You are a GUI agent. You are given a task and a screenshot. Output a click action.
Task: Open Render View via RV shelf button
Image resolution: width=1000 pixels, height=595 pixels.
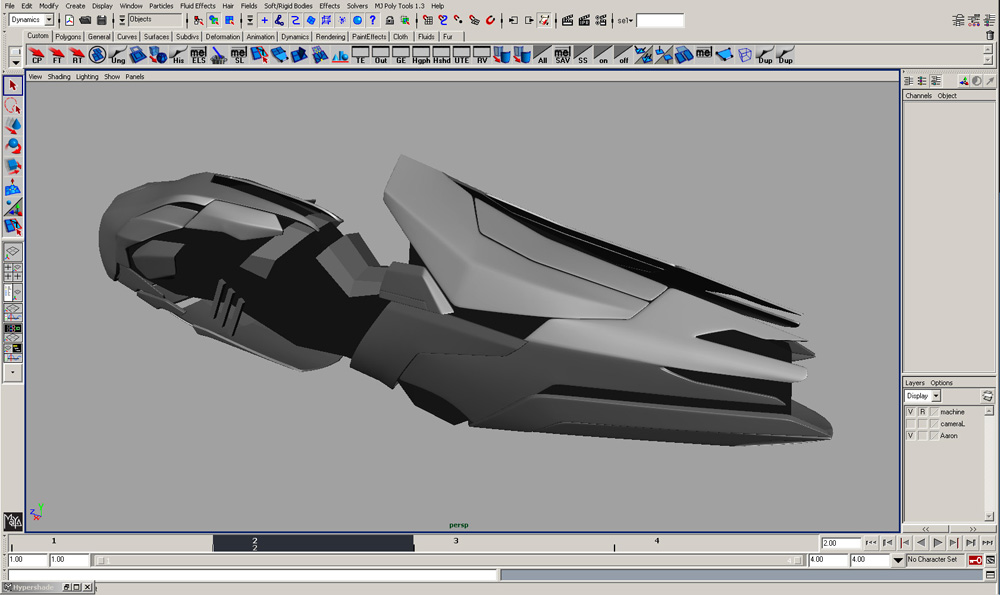[482, 55]
